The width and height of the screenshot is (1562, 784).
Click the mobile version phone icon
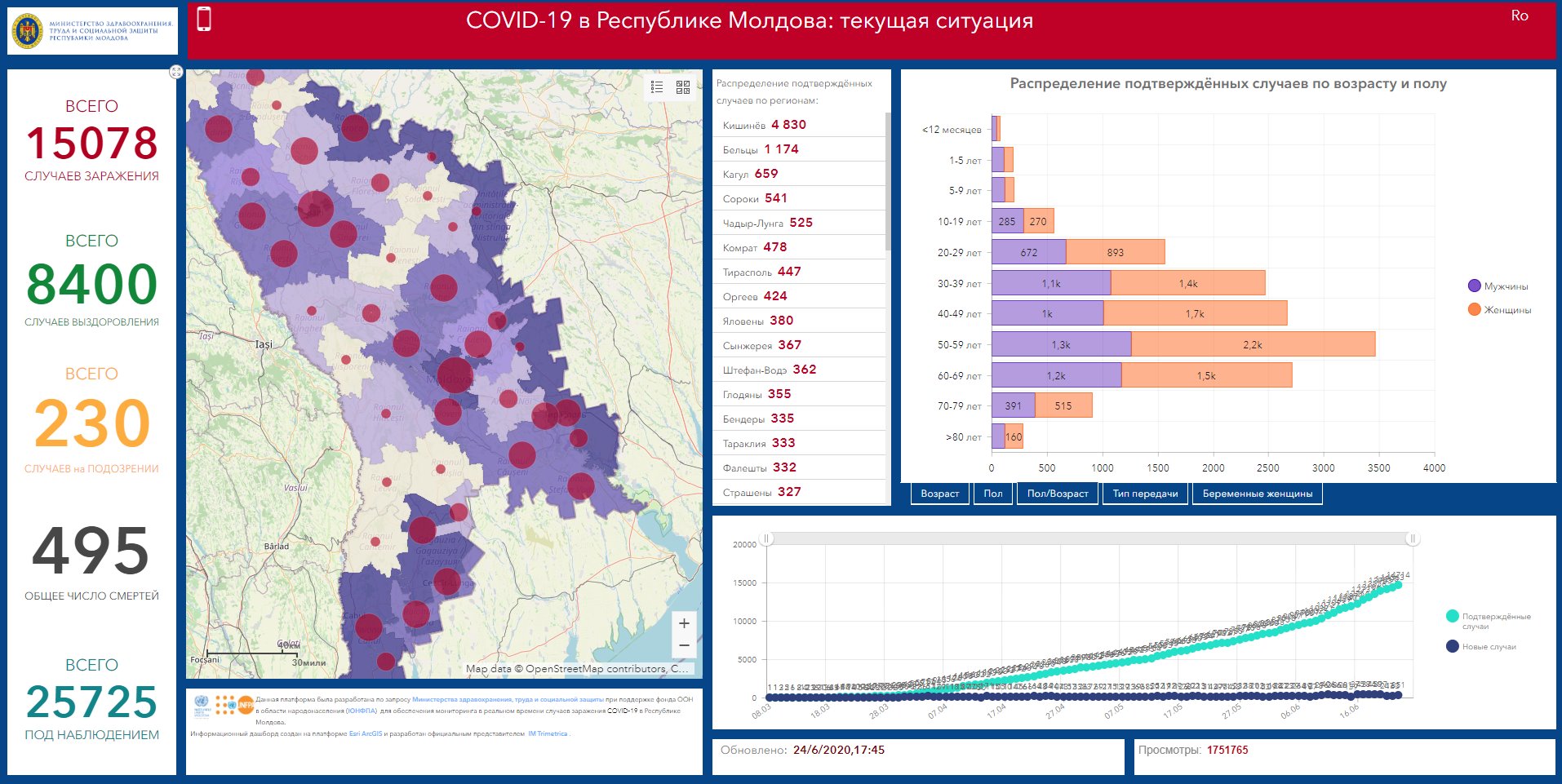tap(204, 19)
